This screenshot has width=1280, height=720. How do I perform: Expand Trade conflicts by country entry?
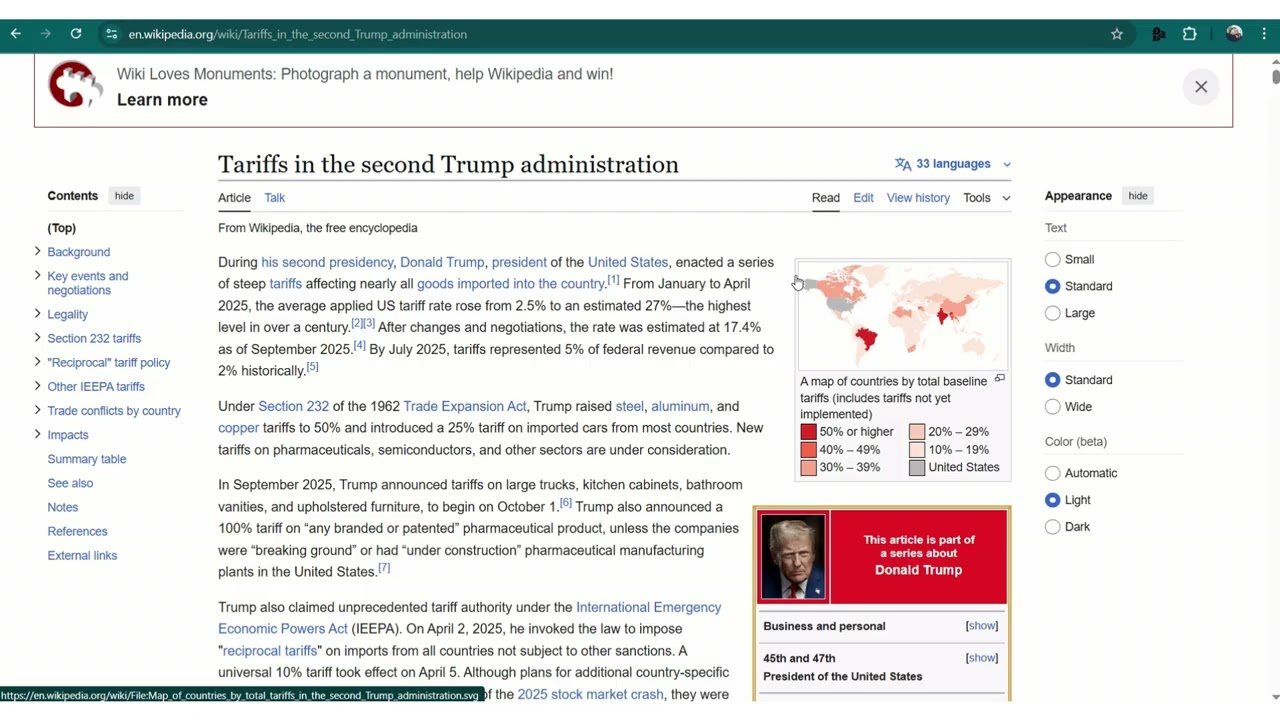click(37, 409)
